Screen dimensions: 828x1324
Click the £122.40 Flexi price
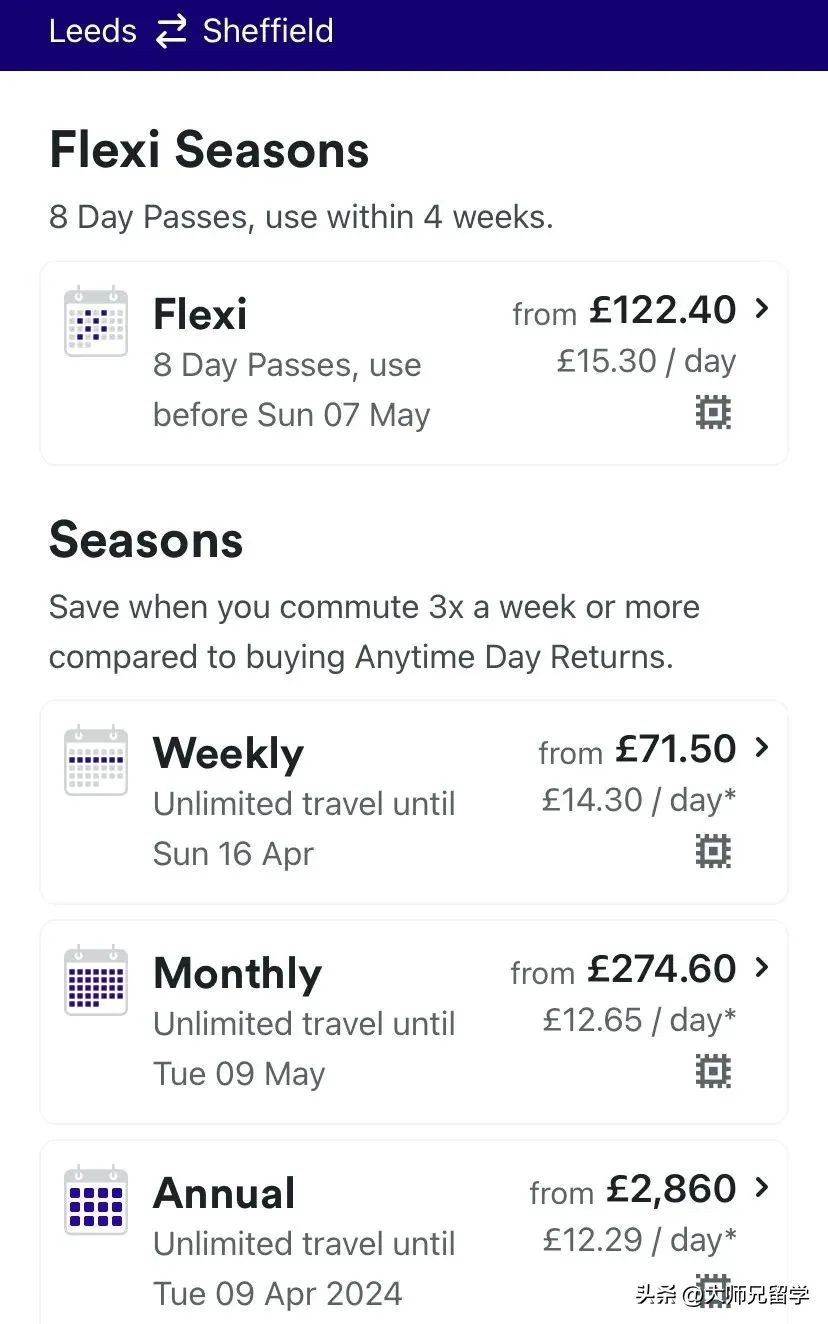[663, 310]
